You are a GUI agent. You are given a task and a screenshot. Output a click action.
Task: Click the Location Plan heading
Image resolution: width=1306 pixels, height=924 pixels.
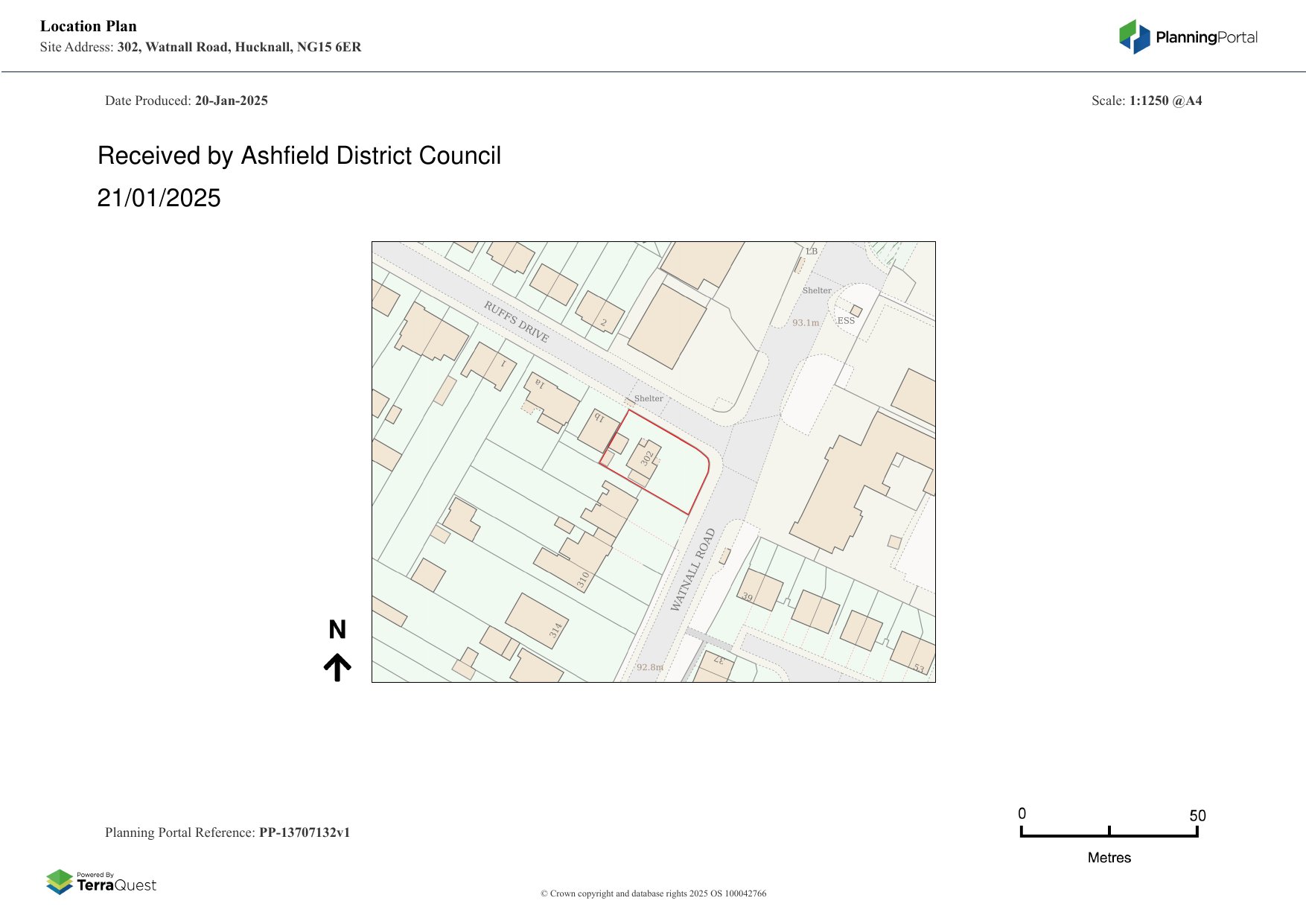89,26
